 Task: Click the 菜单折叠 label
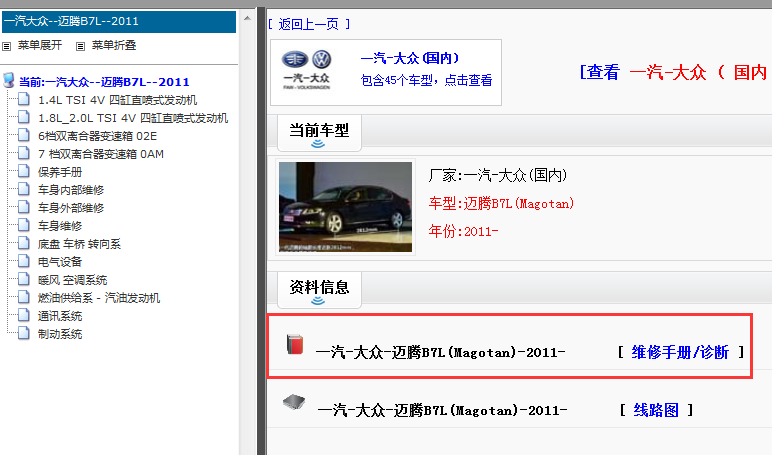pyautogui.click(x=114, y=45)
